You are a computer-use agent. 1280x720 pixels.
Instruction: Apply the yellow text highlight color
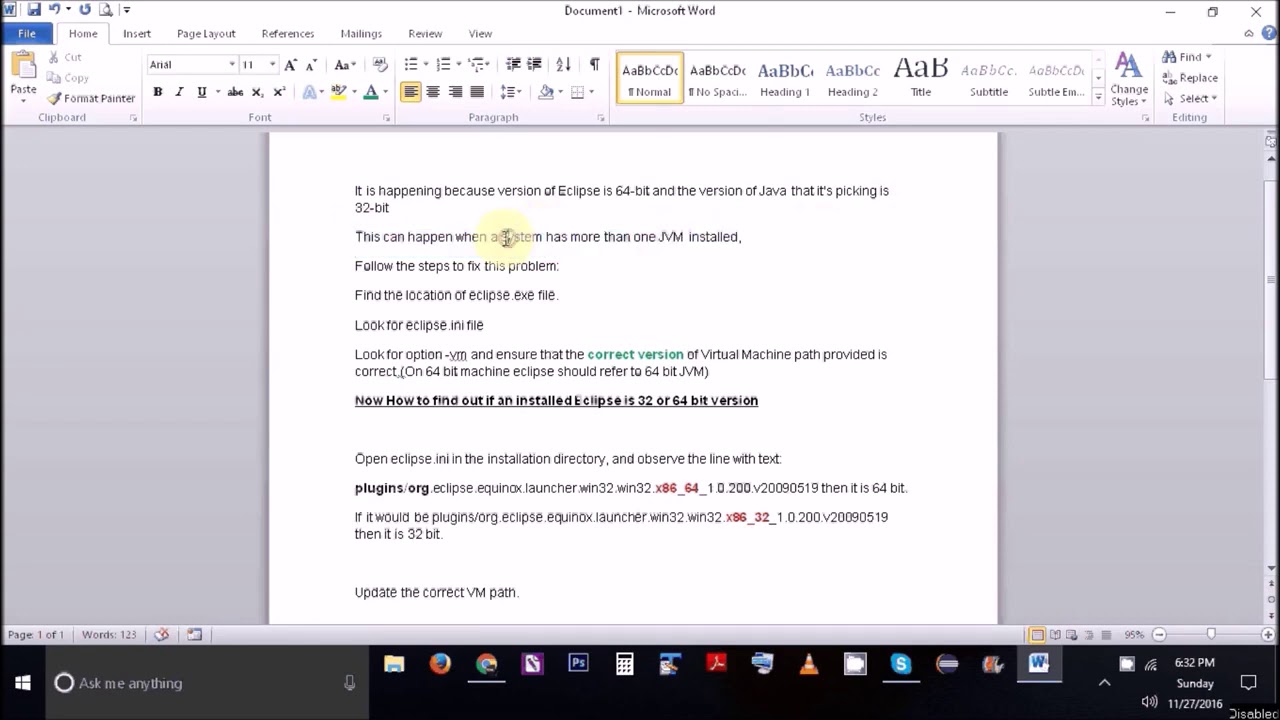pos(338,92)
